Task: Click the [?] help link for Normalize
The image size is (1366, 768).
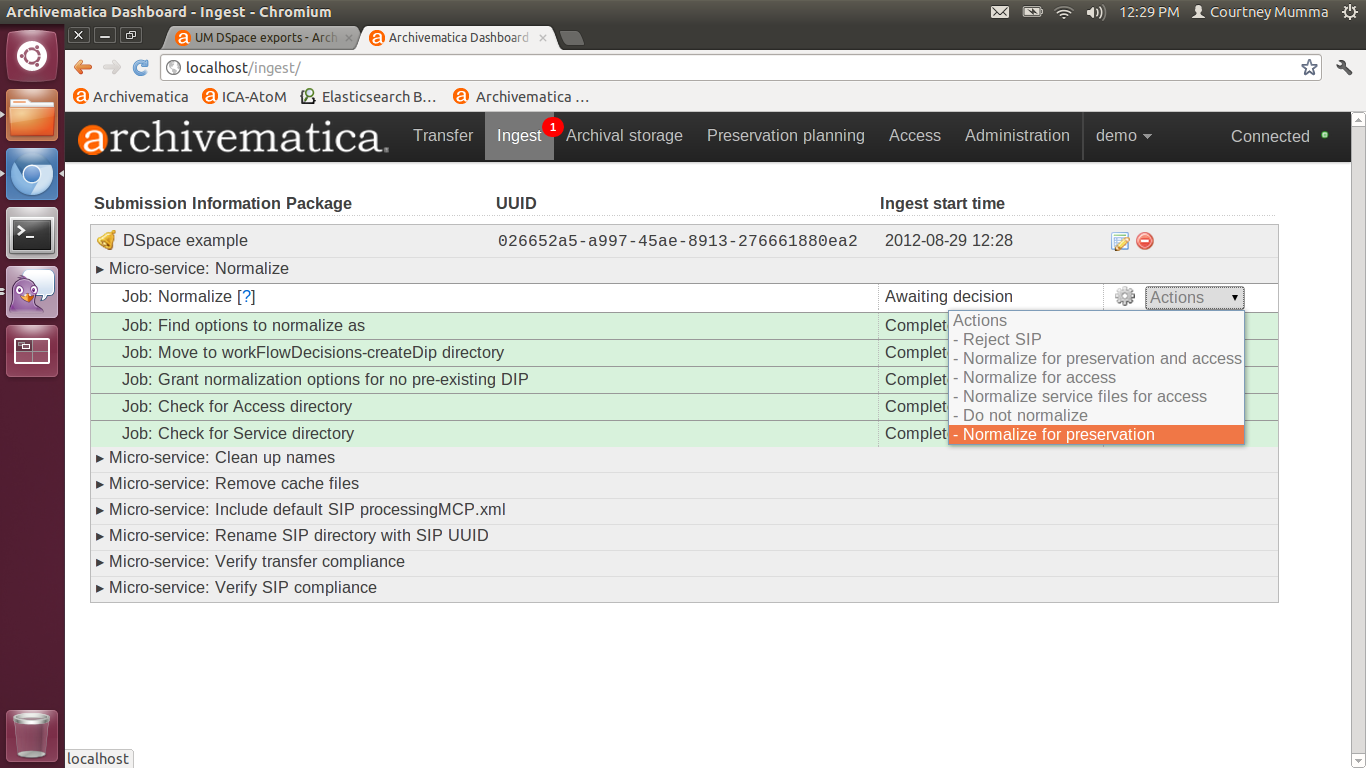Action: tap(246, 297)
